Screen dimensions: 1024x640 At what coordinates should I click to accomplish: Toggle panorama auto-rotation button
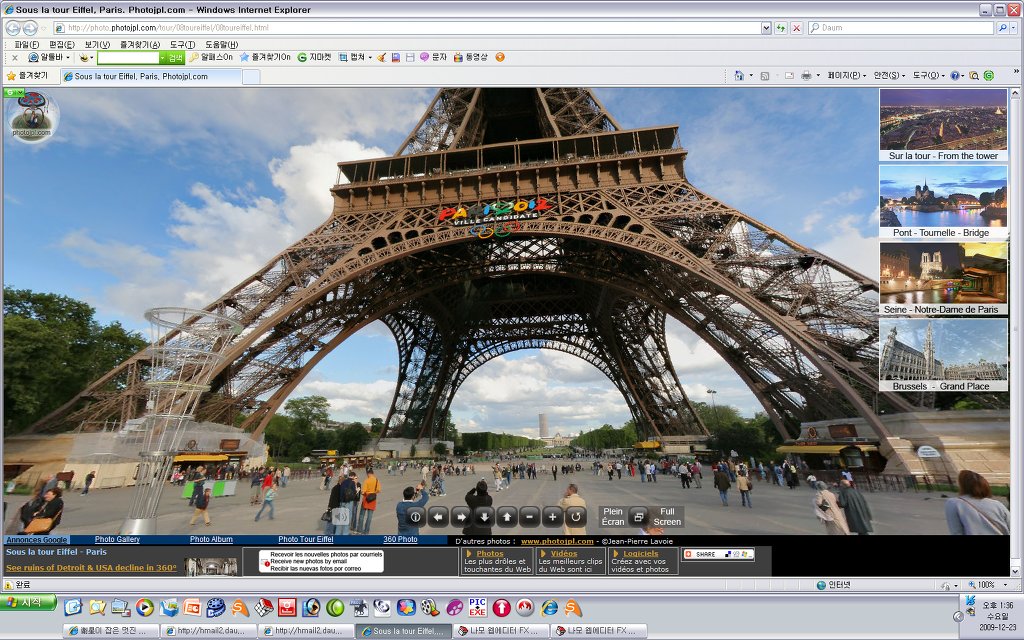[x=575, y=517]
